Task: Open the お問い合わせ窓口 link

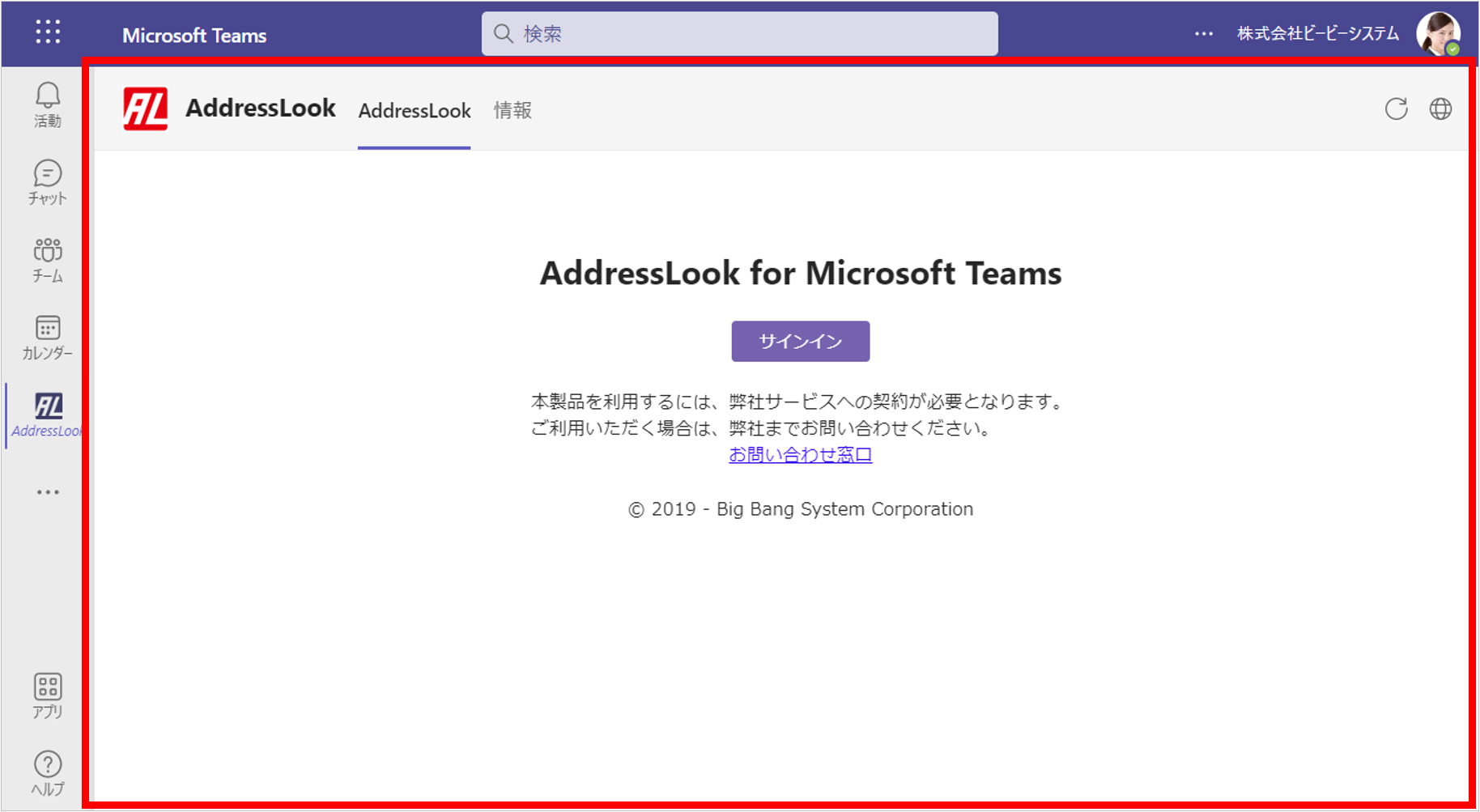Action: point(800,455)
